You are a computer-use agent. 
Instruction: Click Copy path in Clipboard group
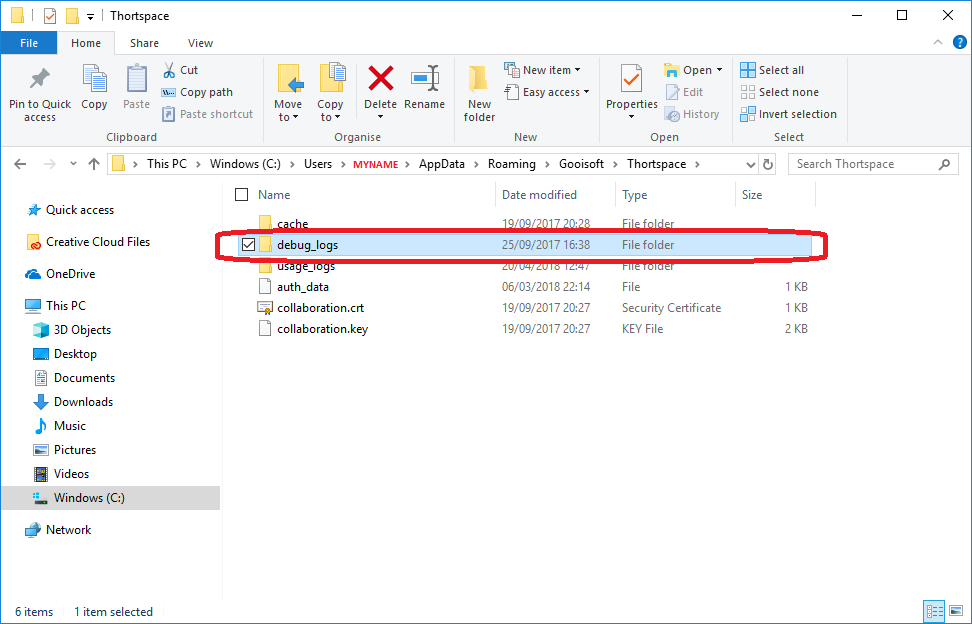tap(197, 92)
